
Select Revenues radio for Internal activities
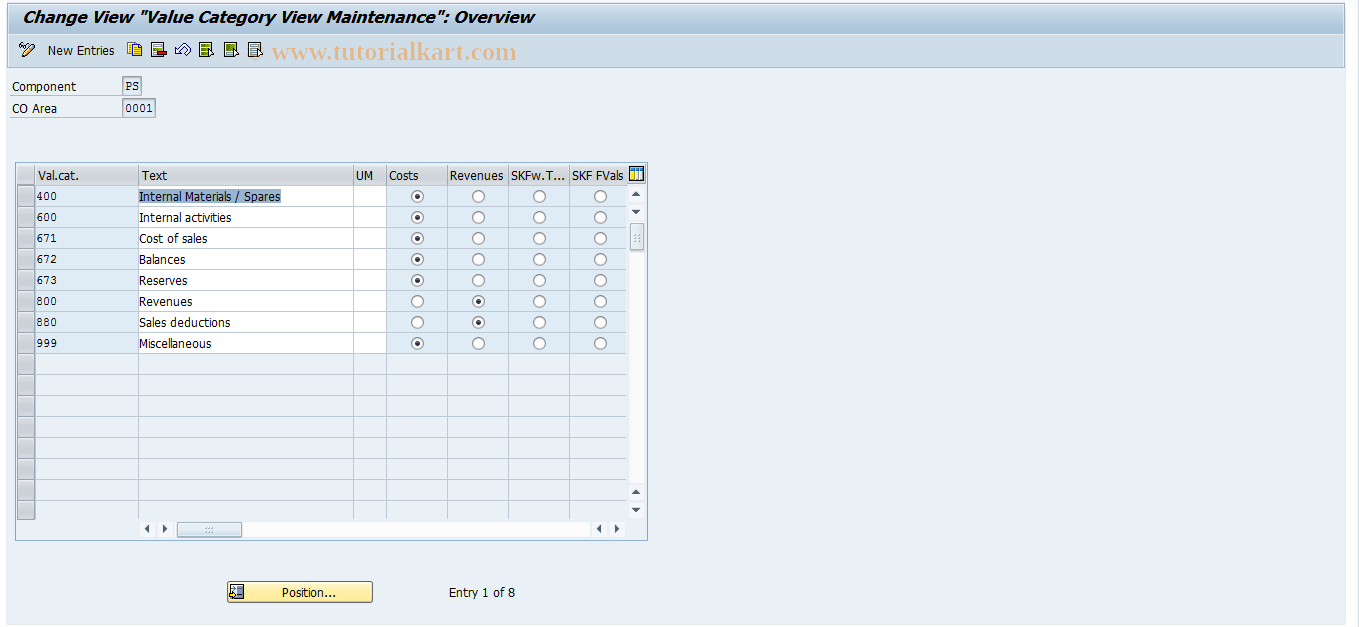(478, 217)
